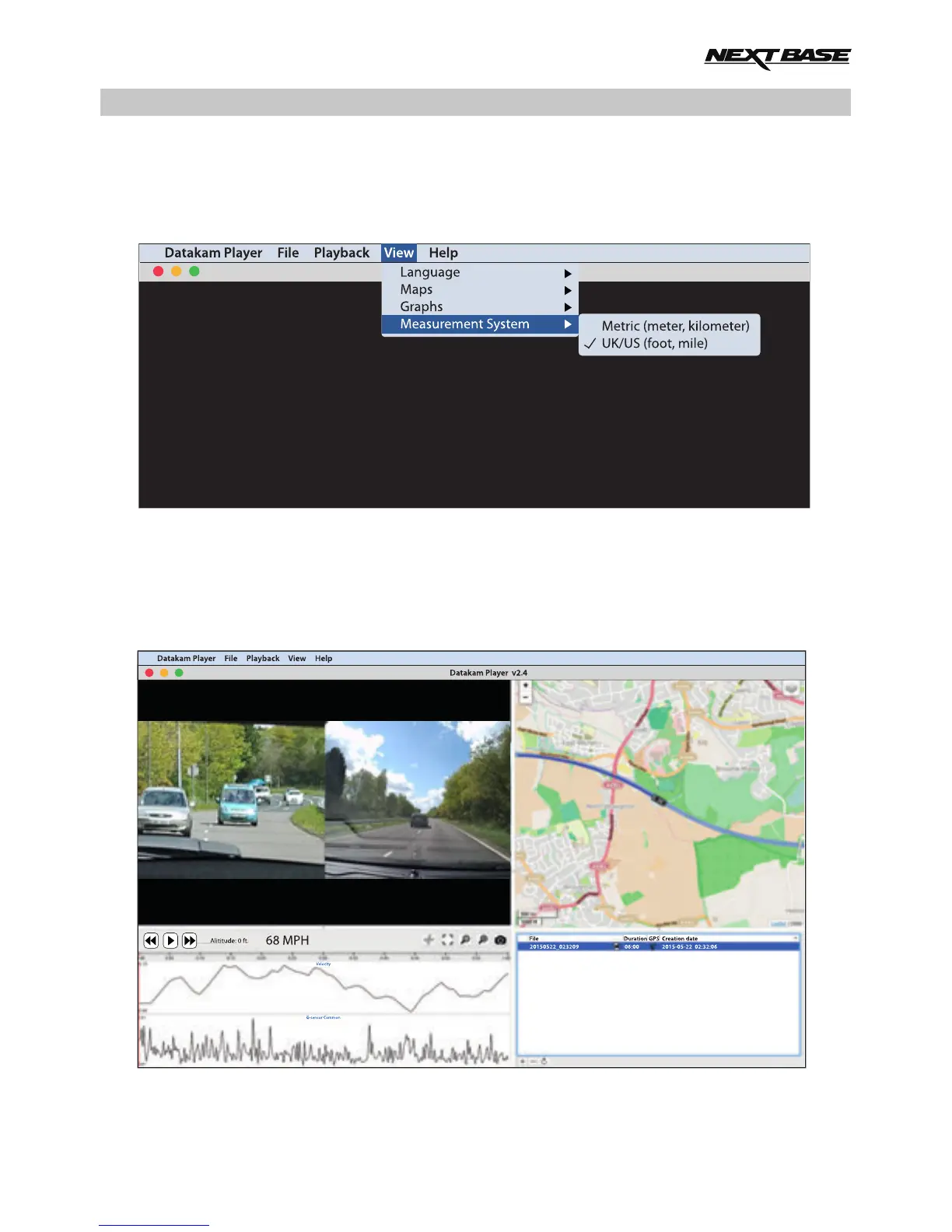Click the play button in the player controls
Viewport: 952px width, 1232px height.
pos(170,940)
